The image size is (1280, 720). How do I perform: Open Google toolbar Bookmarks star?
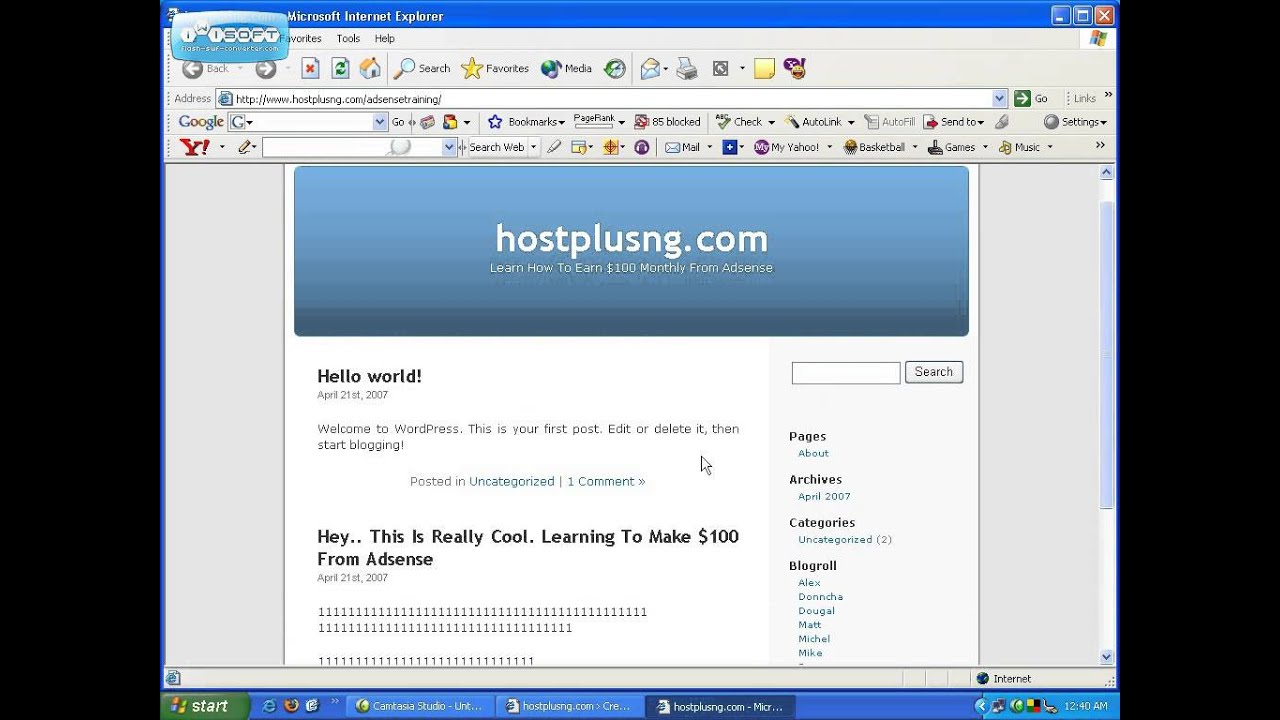(525, 122)
